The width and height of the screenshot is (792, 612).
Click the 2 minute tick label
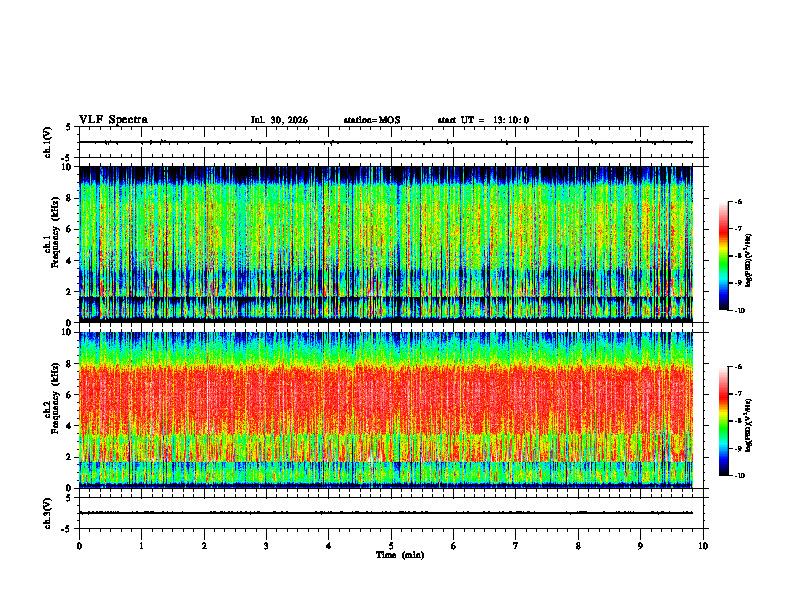pos(204,546)
